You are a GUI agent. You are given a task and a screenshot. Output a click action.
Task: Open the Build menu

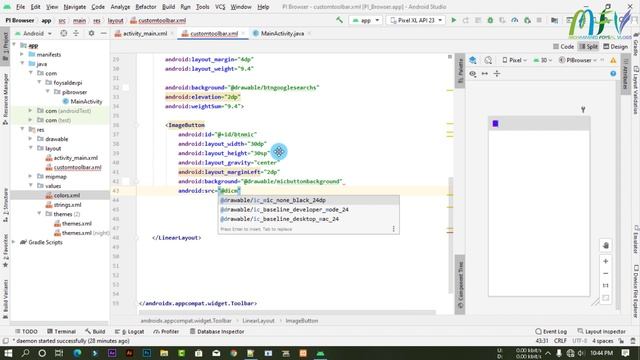click(x=168, y=7)
